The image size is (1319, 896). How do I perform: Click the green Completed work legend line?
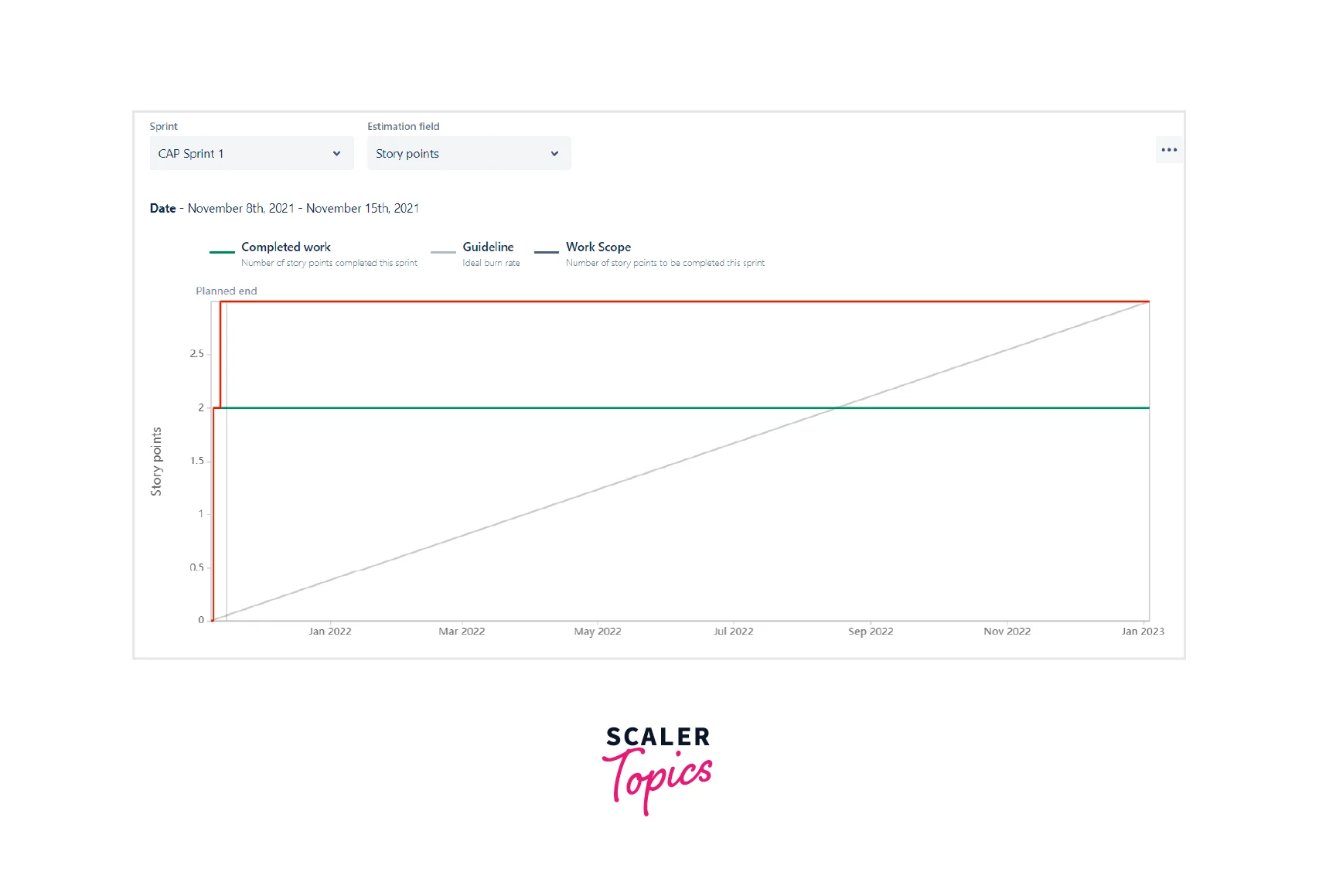click(222, 251)
